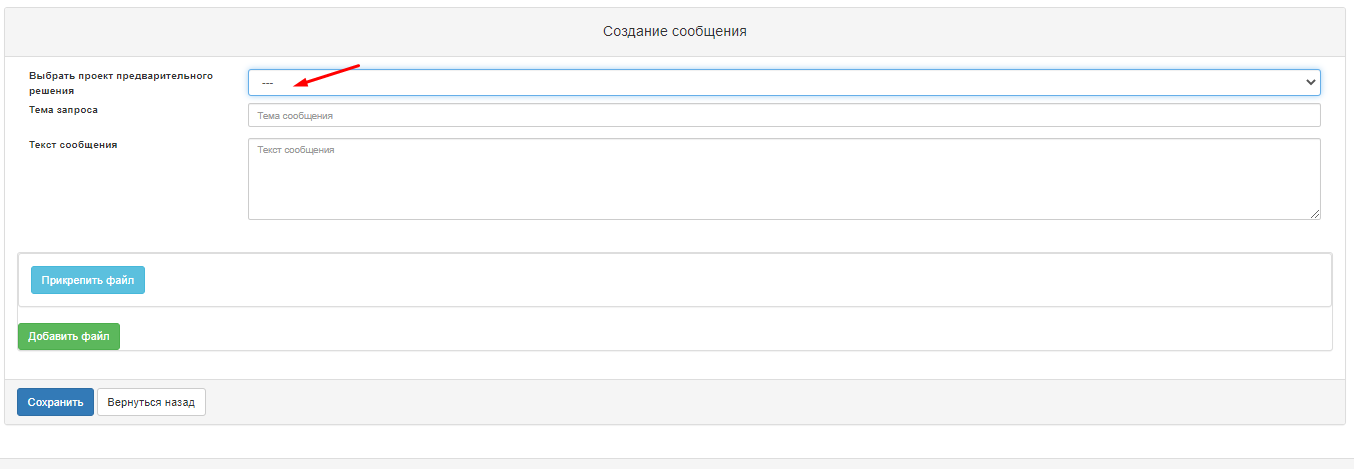Click the 'Прикрепить файл' button
The image size is (1354, 469).
(88, 280)
